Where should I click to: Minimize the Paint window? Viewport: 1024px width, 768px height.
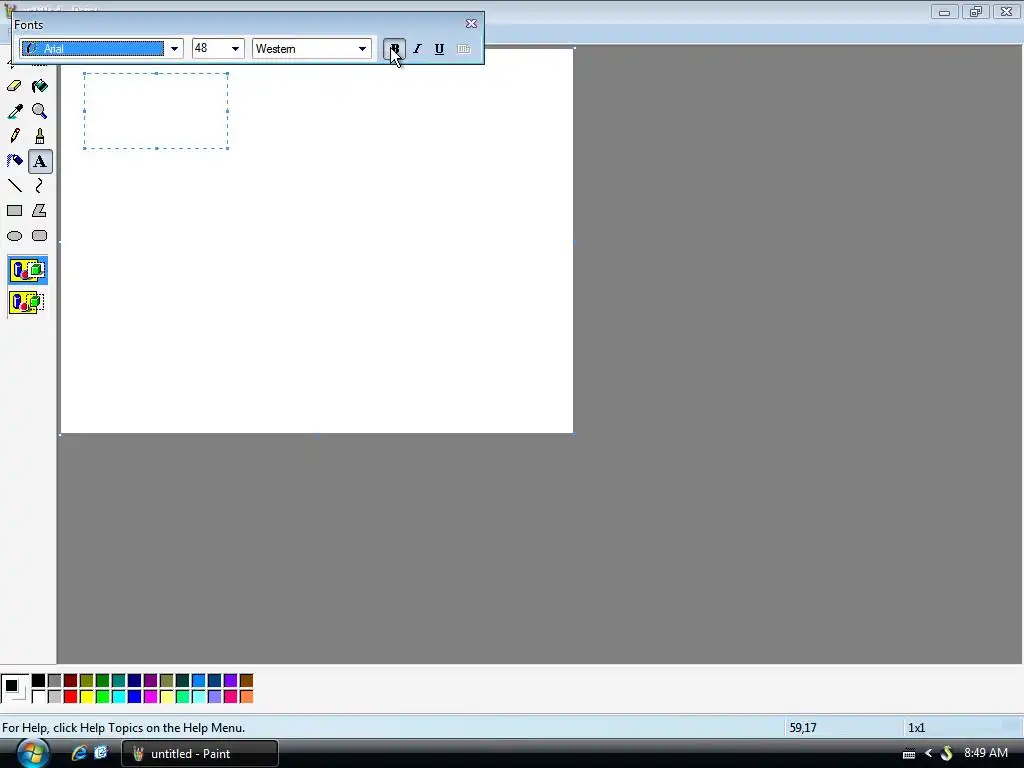click(x=944, y=12)
